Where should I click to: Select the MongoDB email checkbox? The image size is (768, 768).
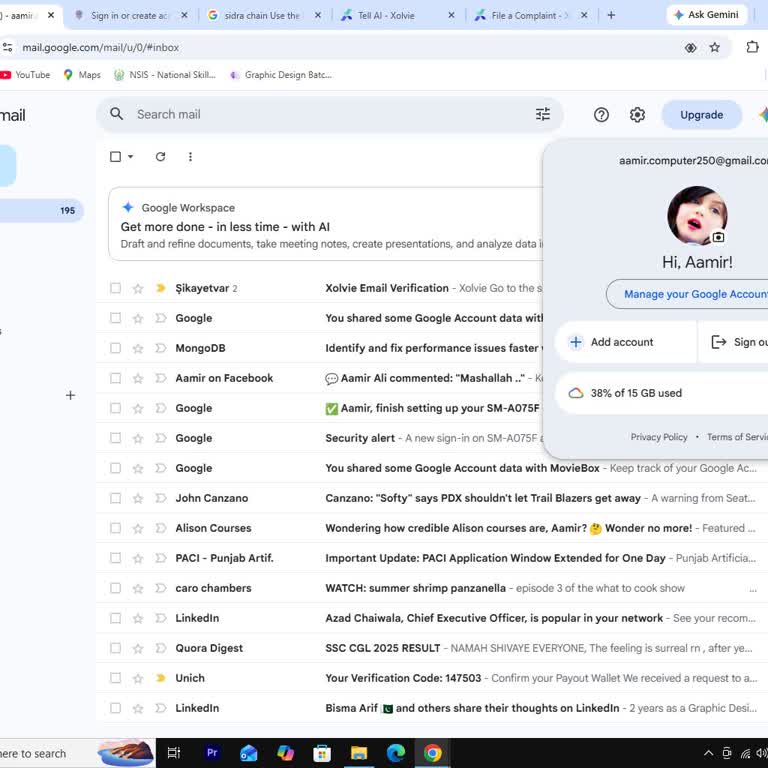116,348
